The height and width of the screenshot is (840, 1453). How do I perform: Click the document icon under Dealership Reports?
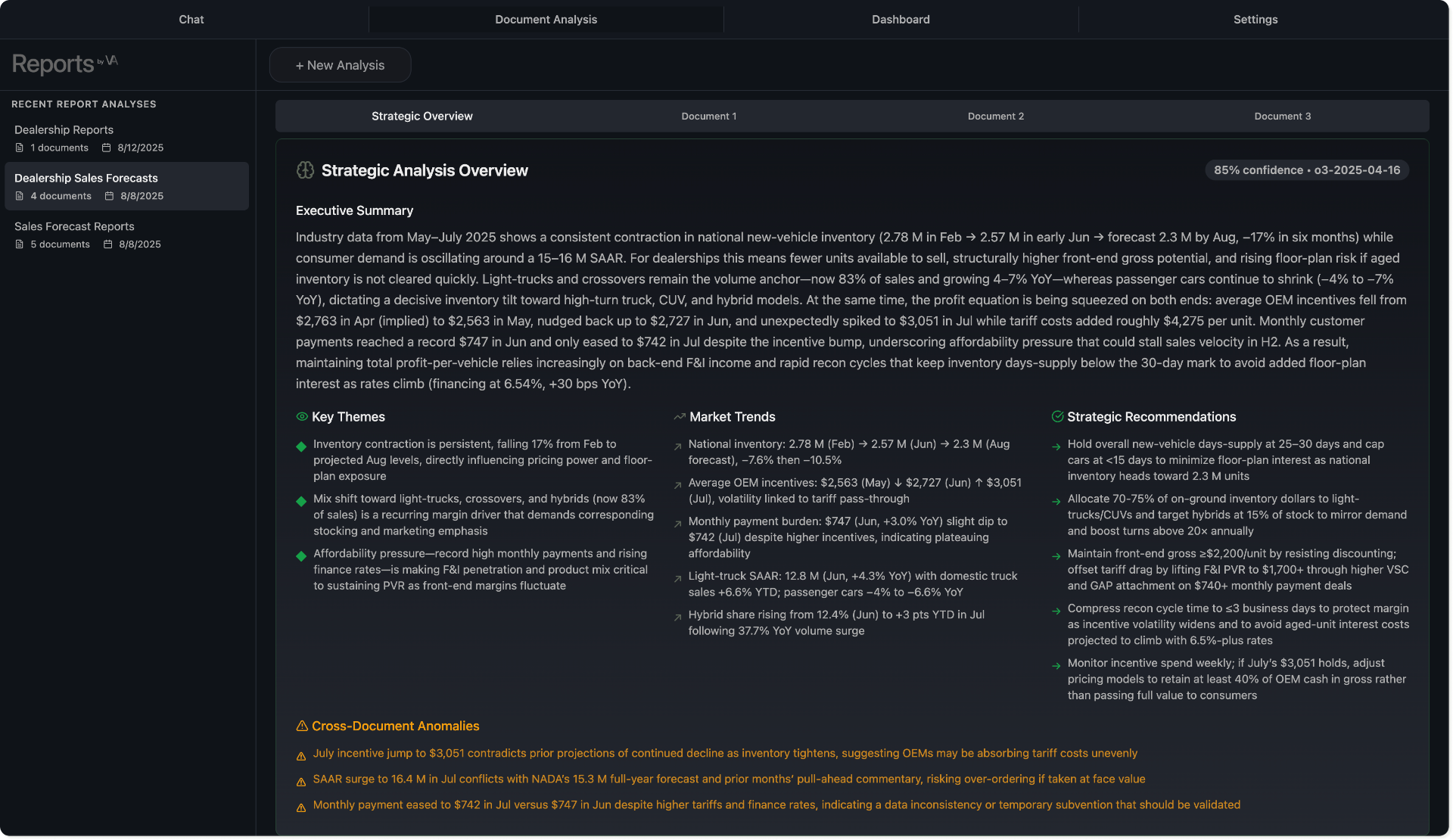[x=20, y=148]
